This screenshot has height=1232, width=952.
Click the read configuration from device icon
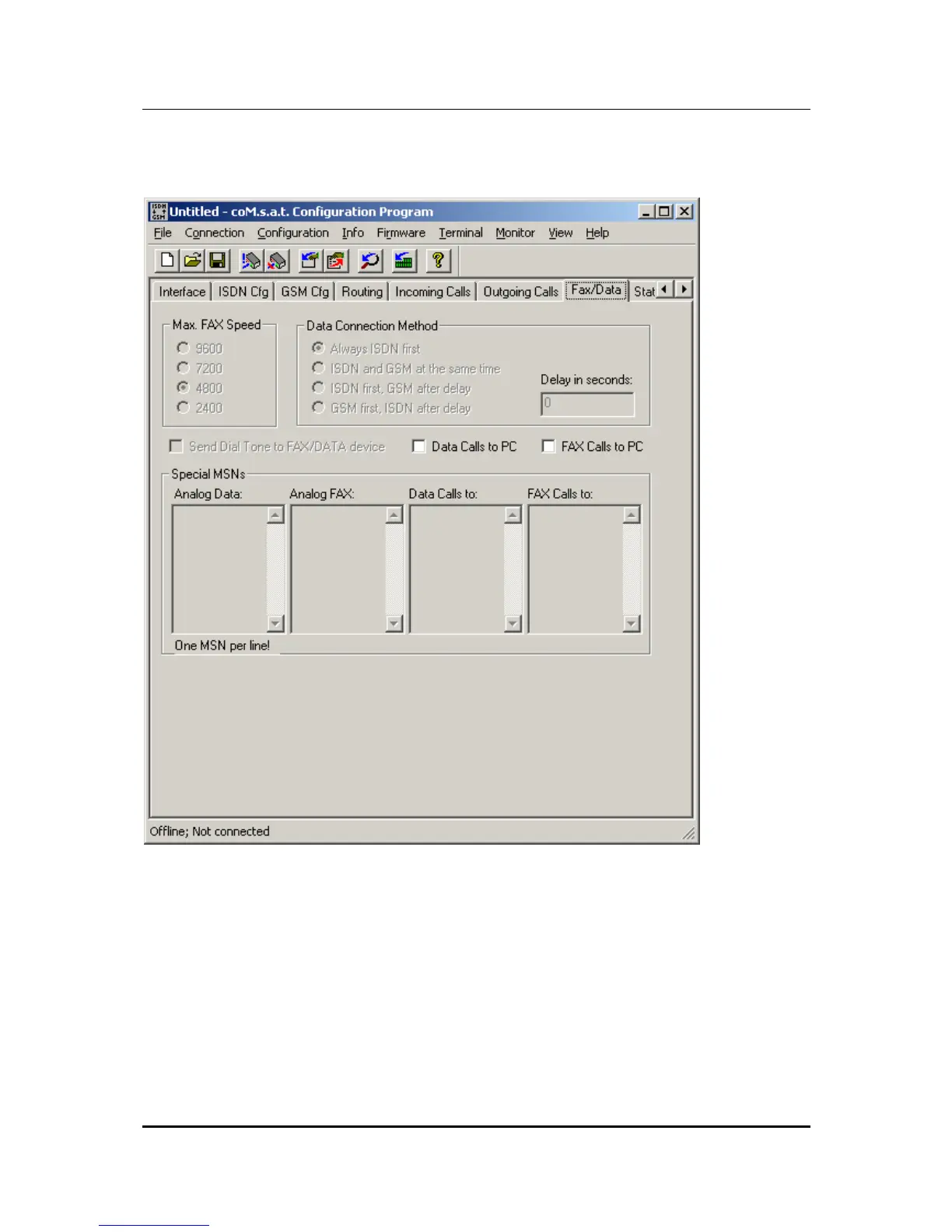[x=310, y=261]
